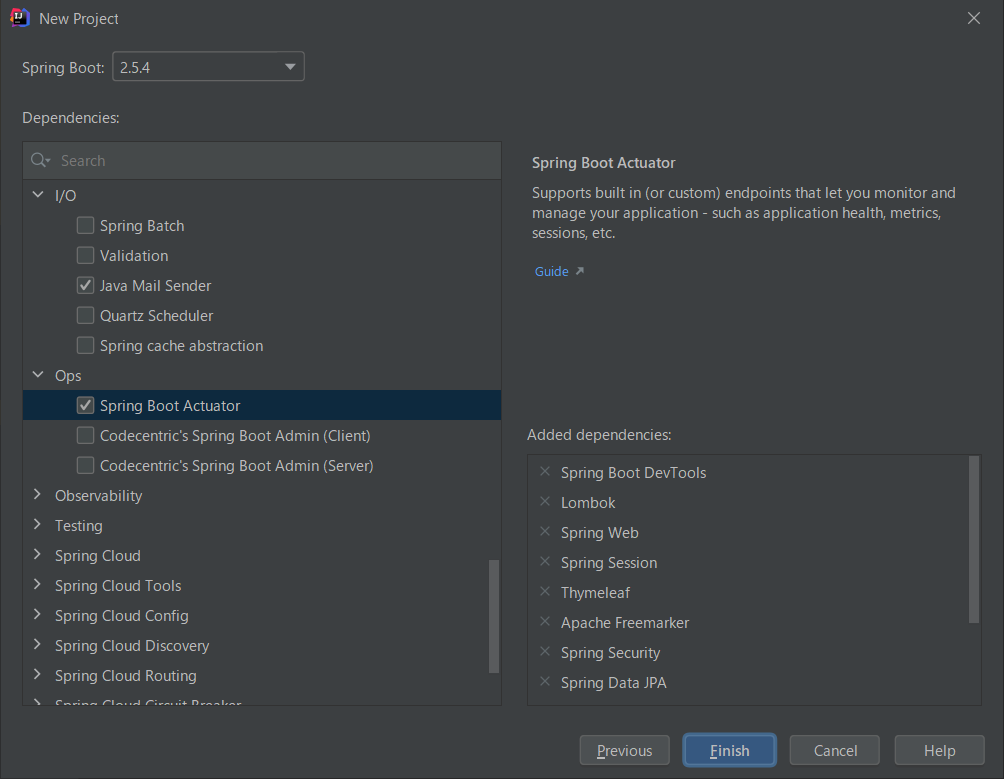The height and width of the screenshot is (779, 1004).
Task: Select the 'Validation' row label
Action: point(134,255)
